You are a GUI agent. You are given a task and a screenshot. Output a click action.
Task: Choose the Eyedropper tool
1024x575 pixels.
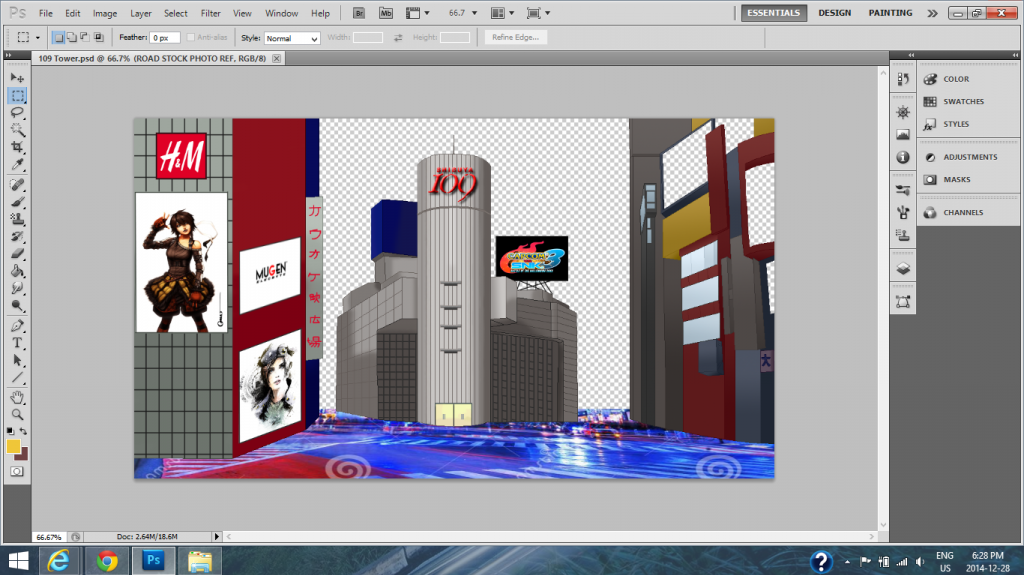pyautogui.click(x=17, y=164)
